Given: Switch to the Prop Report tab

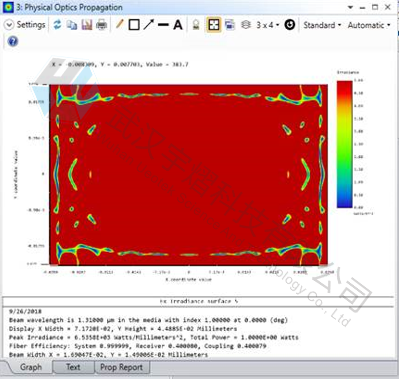Looking at the screenshot, I should point(121,367).
